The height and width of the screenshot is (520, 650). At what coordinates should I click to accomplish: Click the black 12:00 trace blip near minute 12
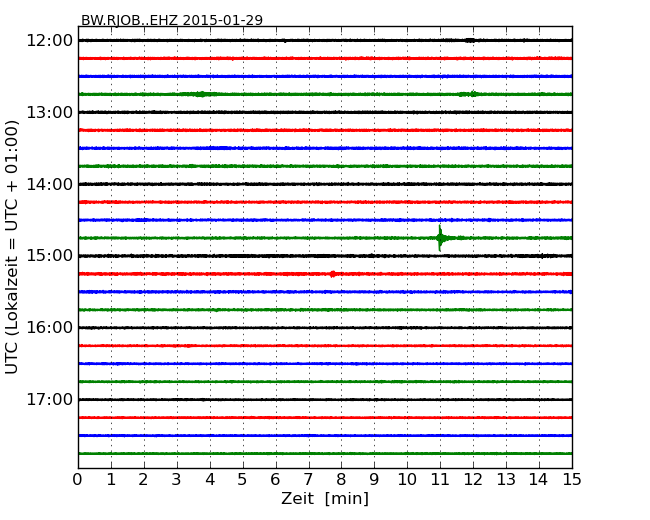(x=470, y=40)
